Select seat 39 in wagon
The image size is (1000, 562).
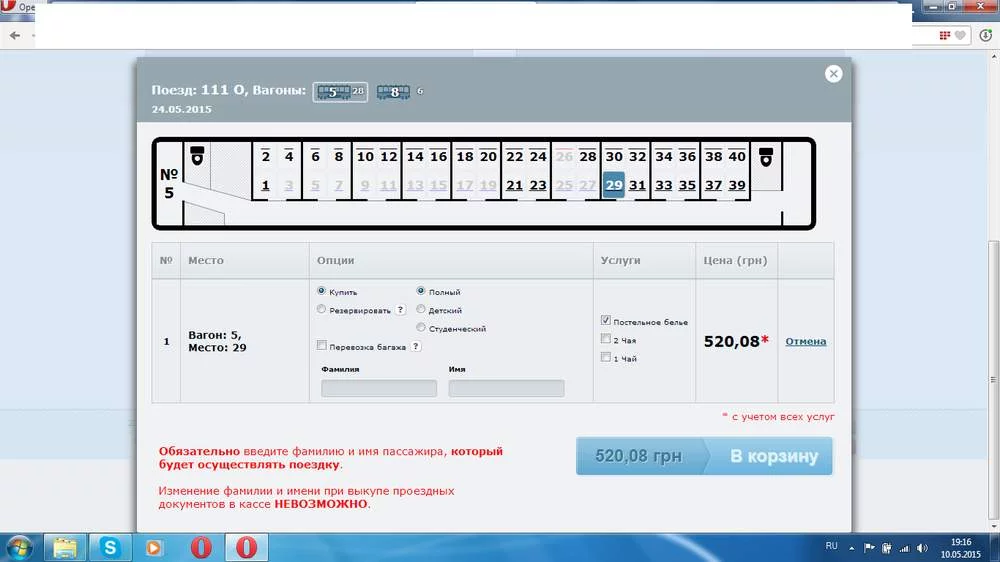pyautogui.click(x=737, y=186)
